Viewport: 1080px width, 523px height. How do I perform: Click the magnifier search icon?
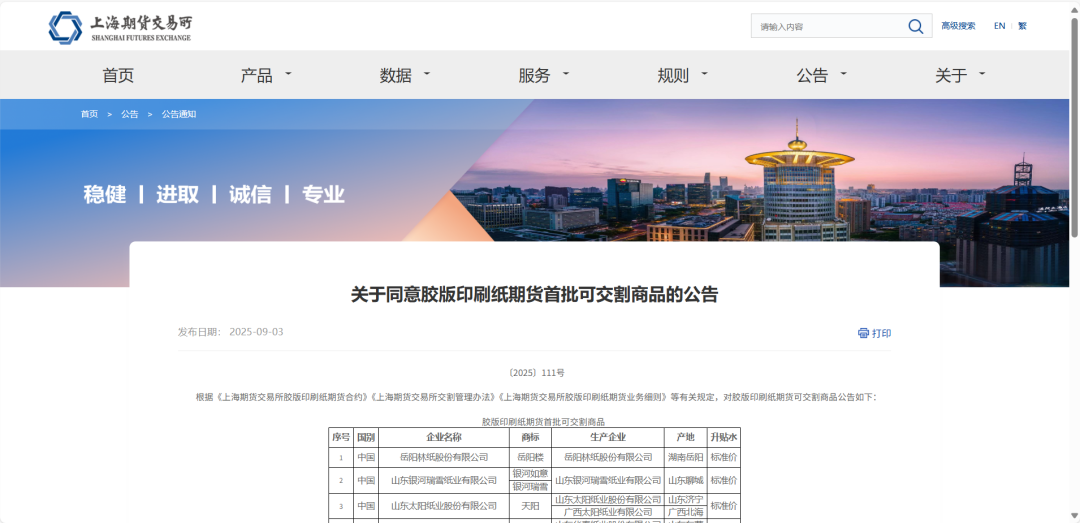[x=915, y=26]
